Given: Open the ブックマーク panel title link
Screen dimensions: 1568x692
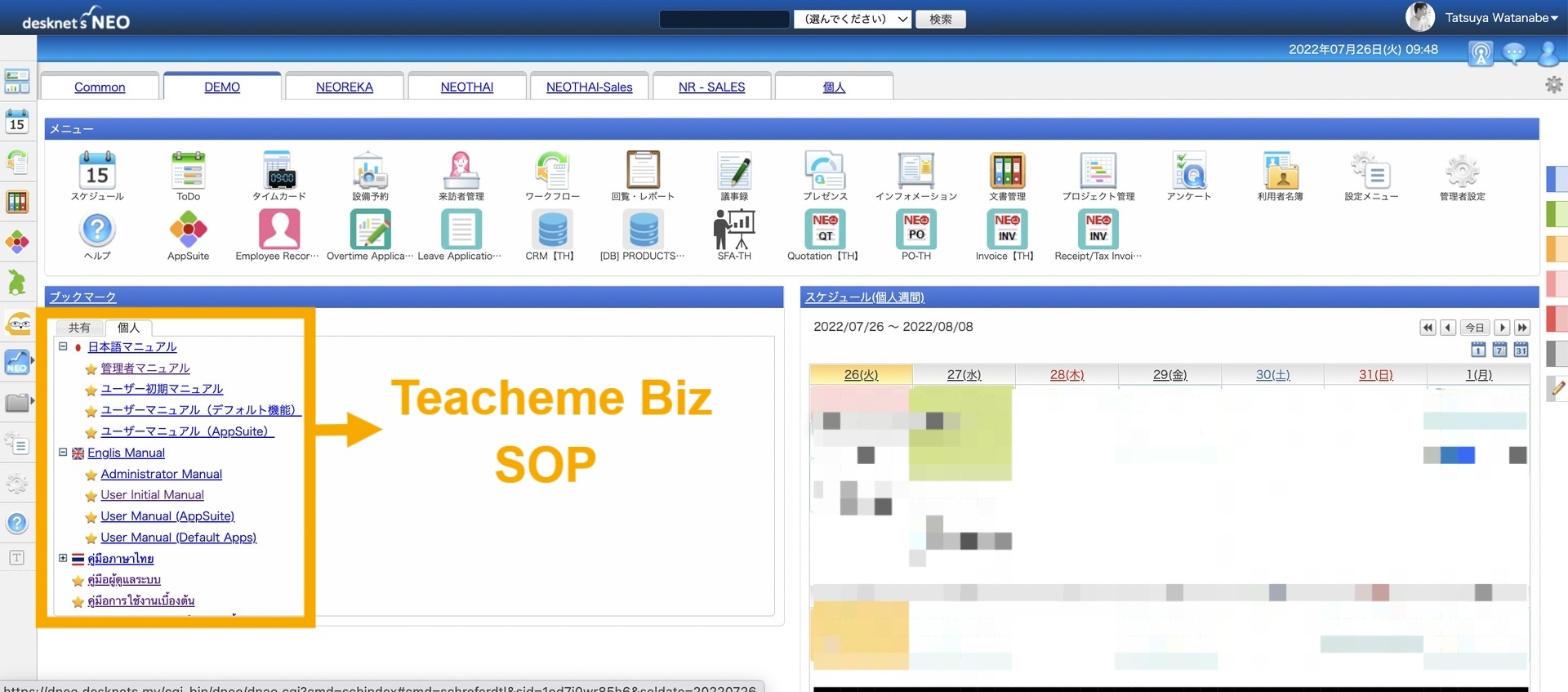Looking at the screenshot, I should [82, 297].
